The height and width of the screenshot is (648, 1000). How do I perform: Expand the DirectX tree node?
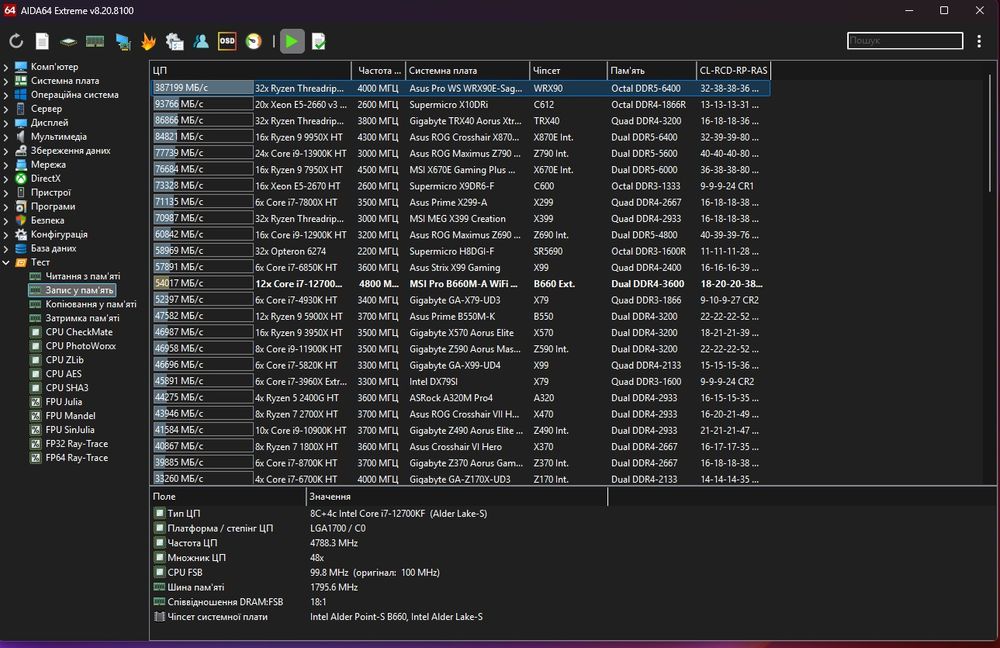[x=7, y=179]
